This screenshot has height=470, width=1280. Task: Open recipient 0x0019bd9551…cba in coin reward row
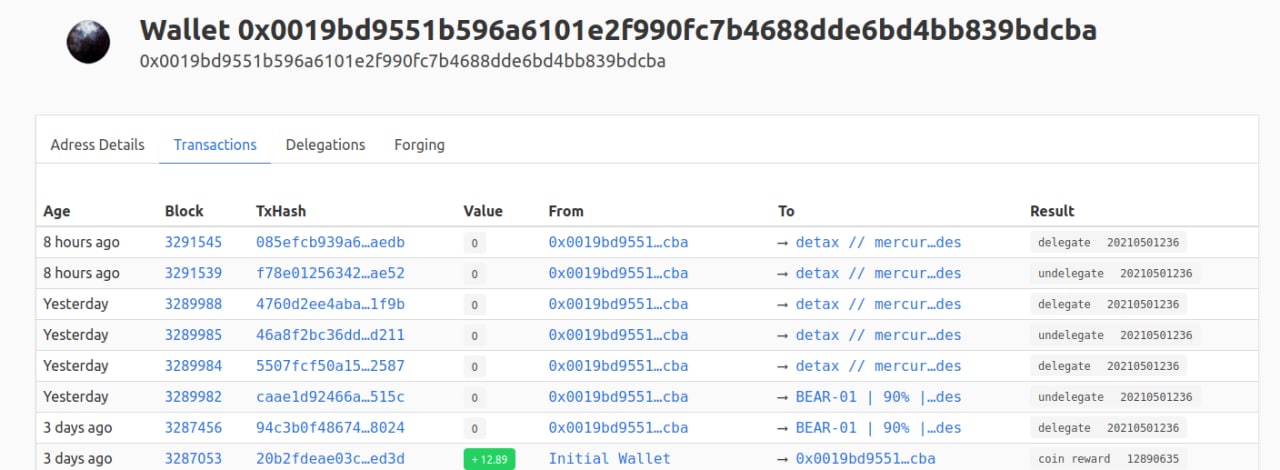(x=865, y=459)
